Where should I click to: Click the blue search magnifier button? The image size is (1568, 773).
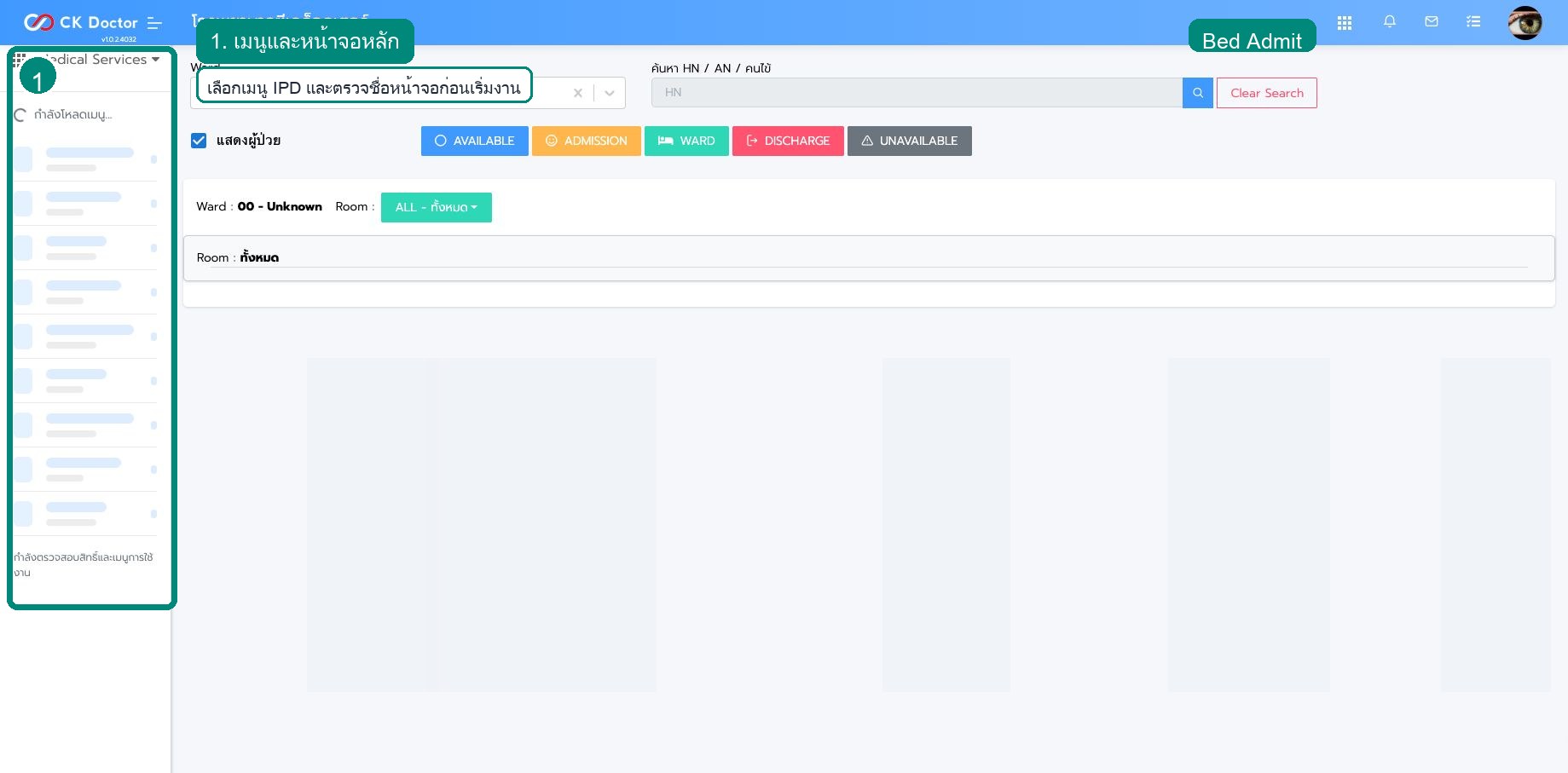coord(1198,93)
